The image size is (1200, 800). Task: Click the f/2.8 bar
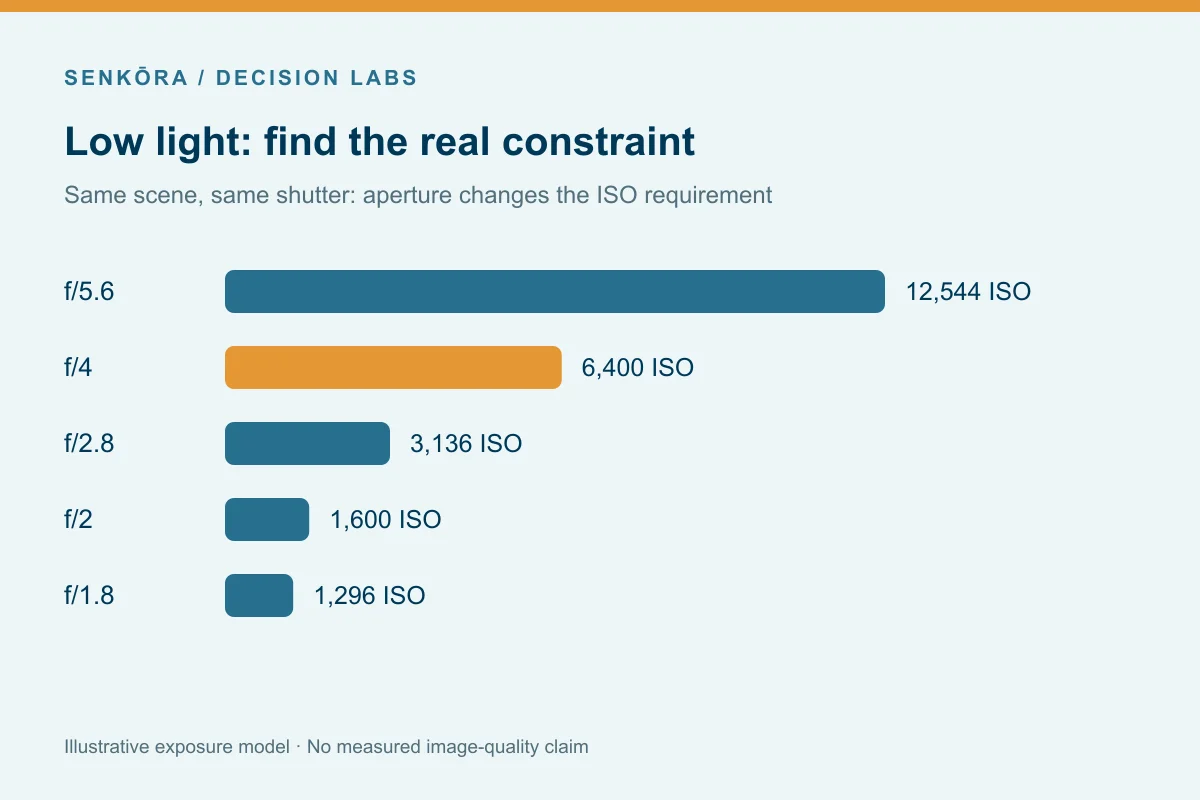(307, 443)
